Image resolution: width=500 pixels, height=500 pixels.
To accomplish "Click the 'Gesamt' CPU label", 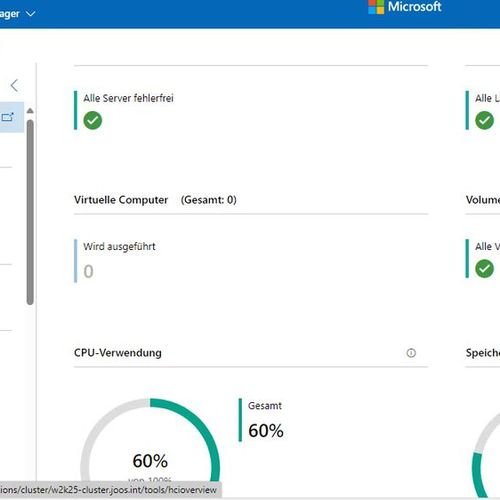I will [x=265, y=406].
